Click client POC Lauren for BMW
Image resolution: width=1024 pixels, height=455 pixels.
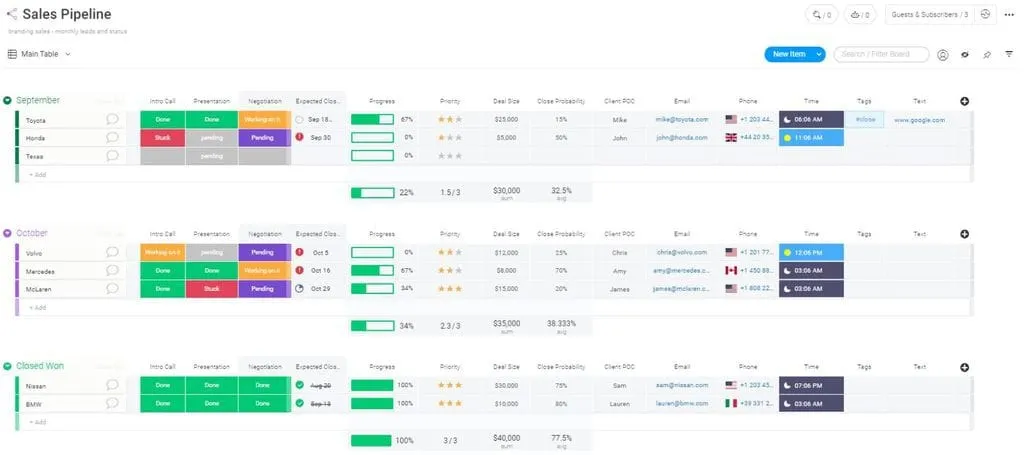[x=620, y=403]
